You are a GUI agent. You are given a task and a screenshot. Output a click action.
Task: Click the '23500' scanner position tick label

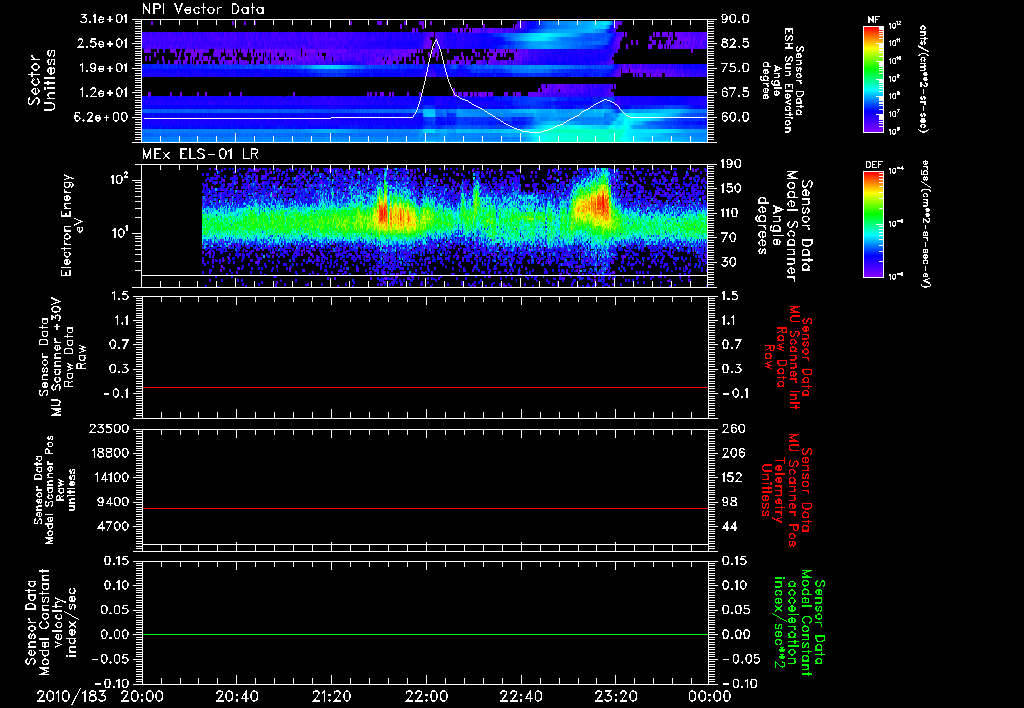click(109, 429)
